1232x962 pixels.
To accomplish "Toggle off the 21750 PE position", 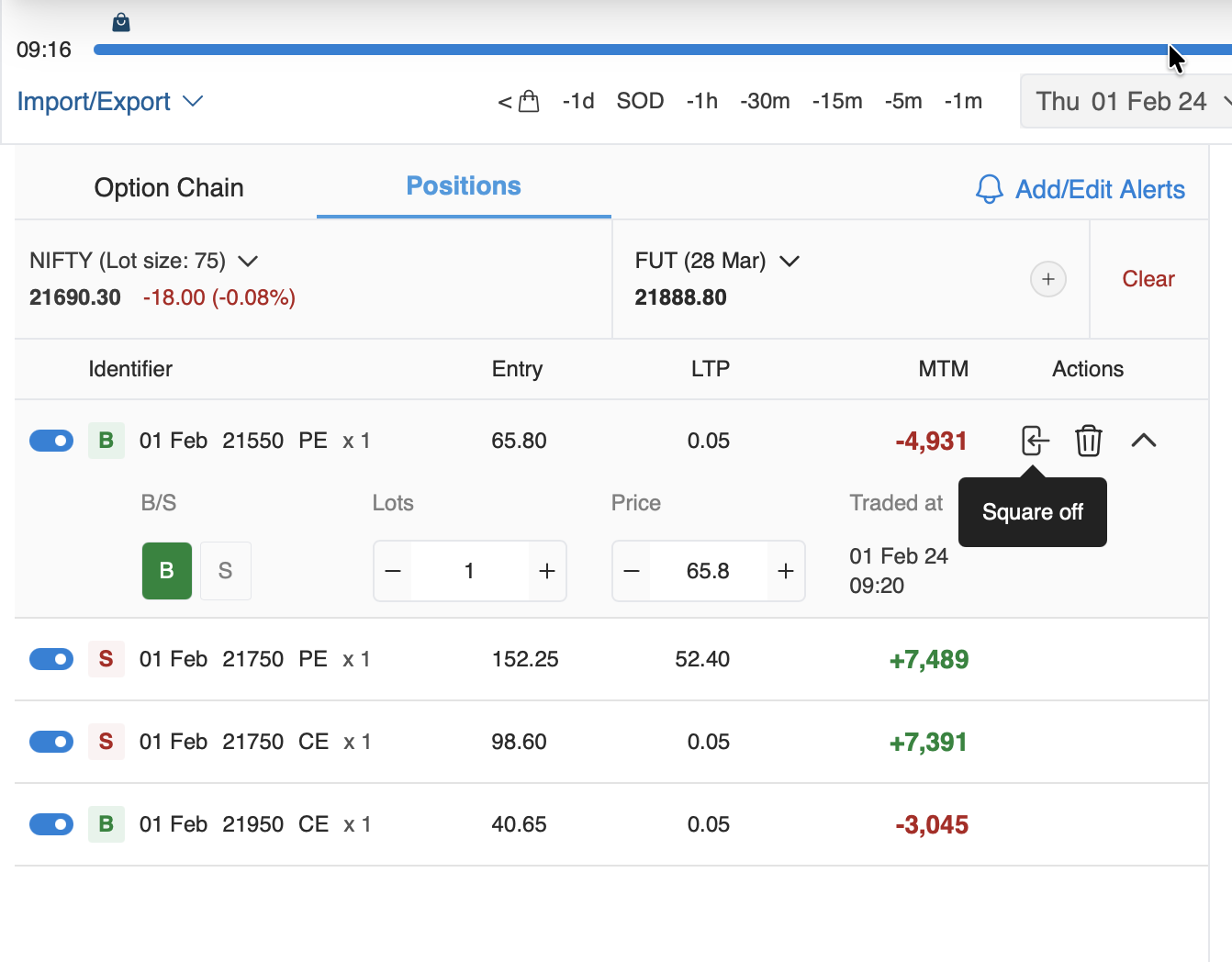I will click(51, 659).
